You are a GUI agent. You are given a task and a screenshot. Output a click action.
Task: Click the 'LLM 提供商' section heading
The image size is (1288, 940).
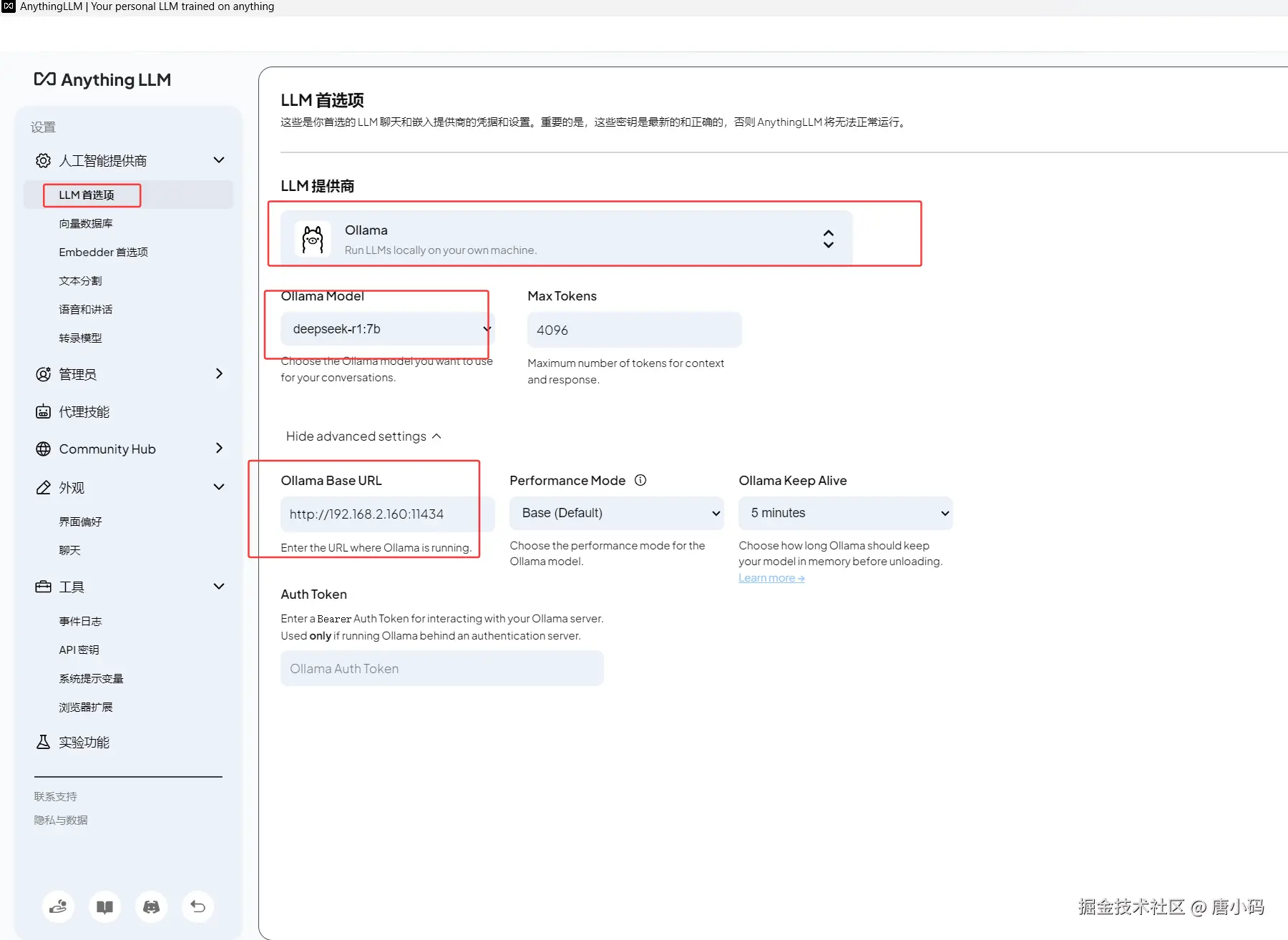(318, 187)
